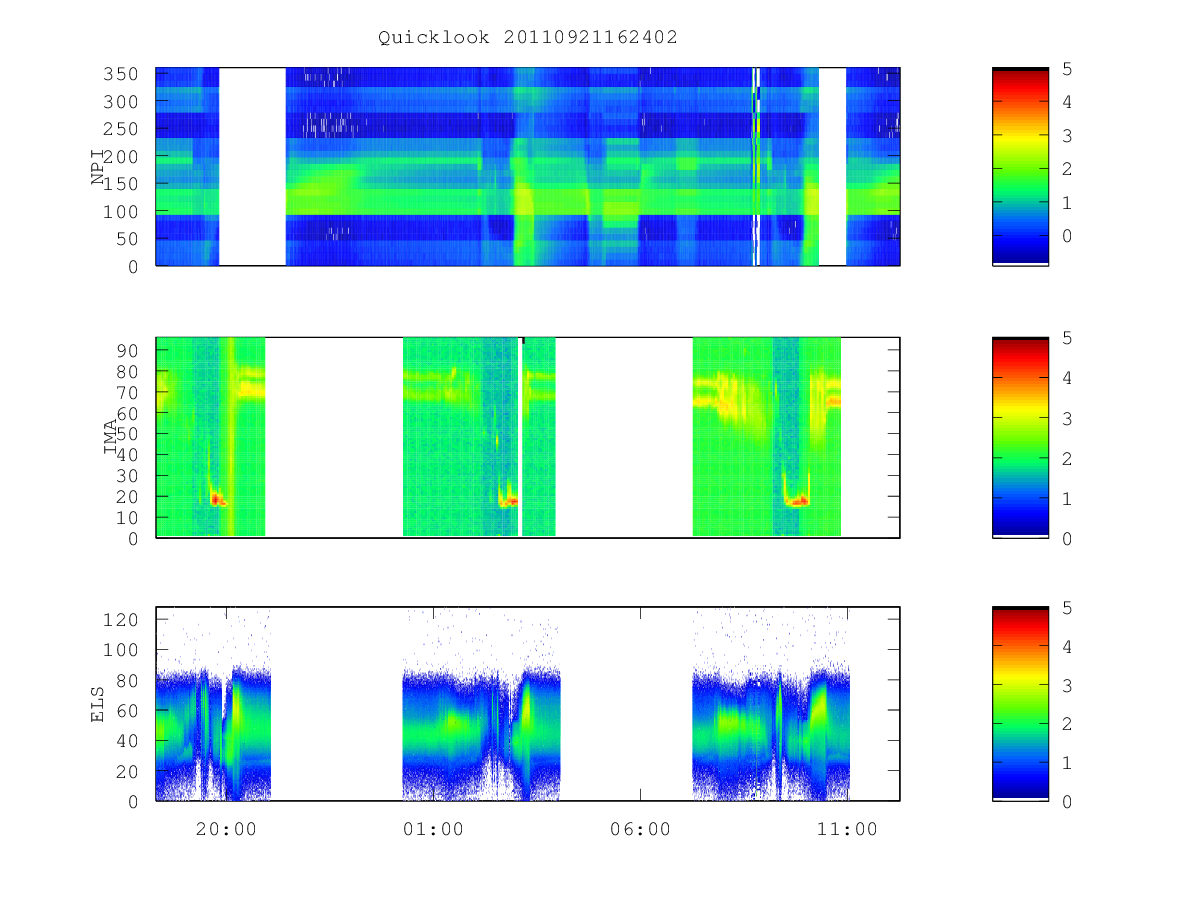Image resolution: width=1200 pixels, height=900 pixels.
Task: Click the plot title Quicklook 20110921162402
Action: pos(527,38)
